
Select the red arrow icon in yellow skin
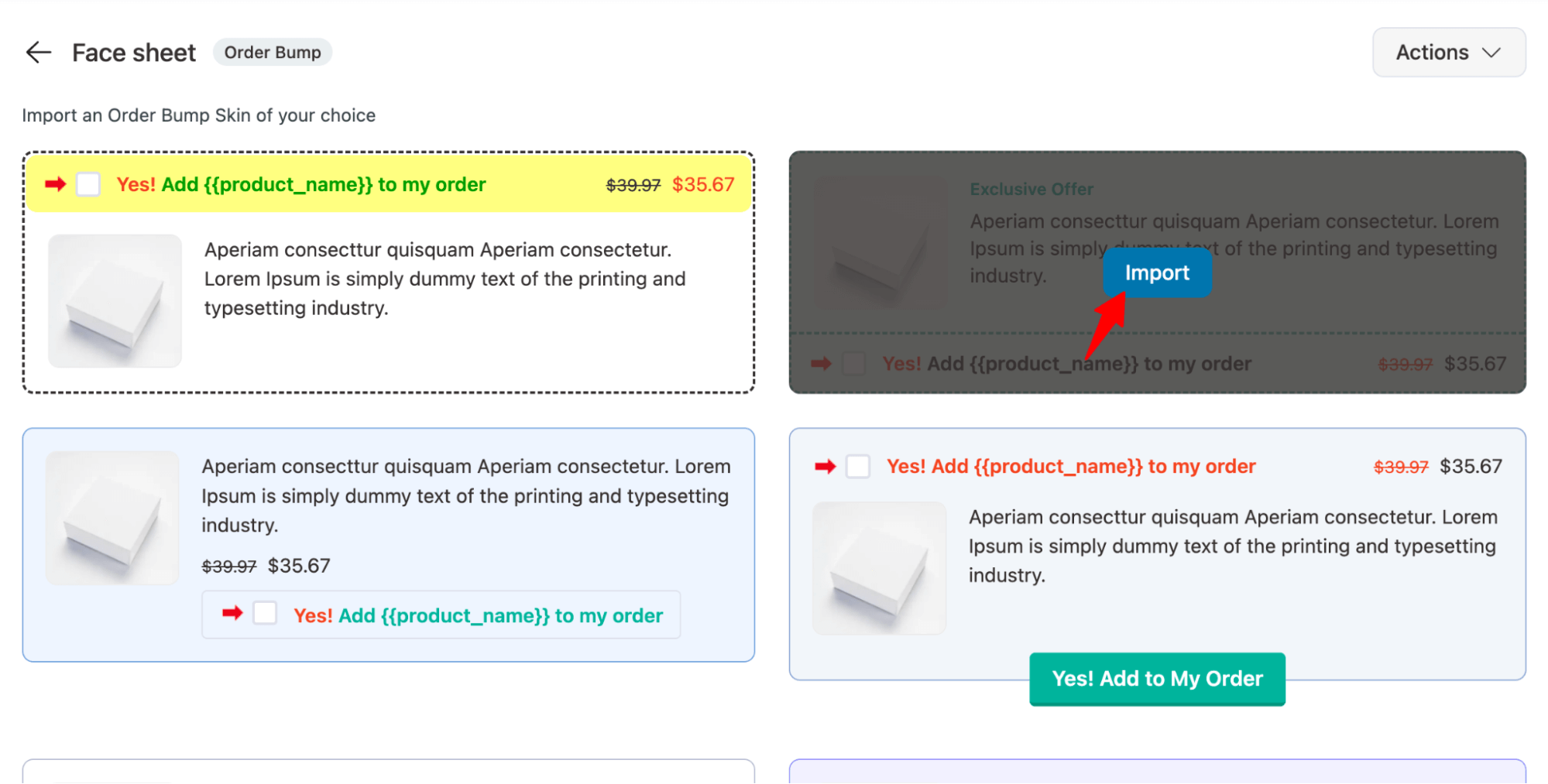pos(56,184)
